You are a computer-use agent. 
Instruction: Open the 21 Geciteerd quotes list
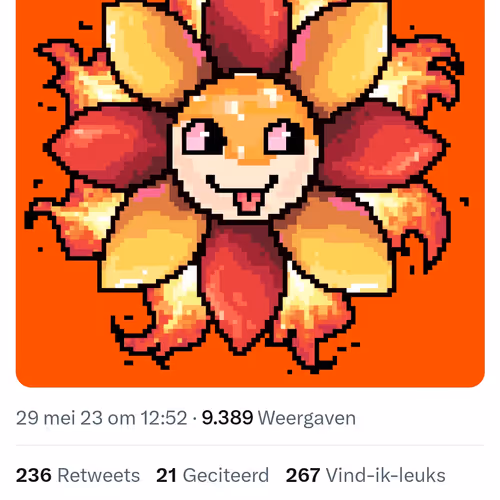(x=212, y=475)
